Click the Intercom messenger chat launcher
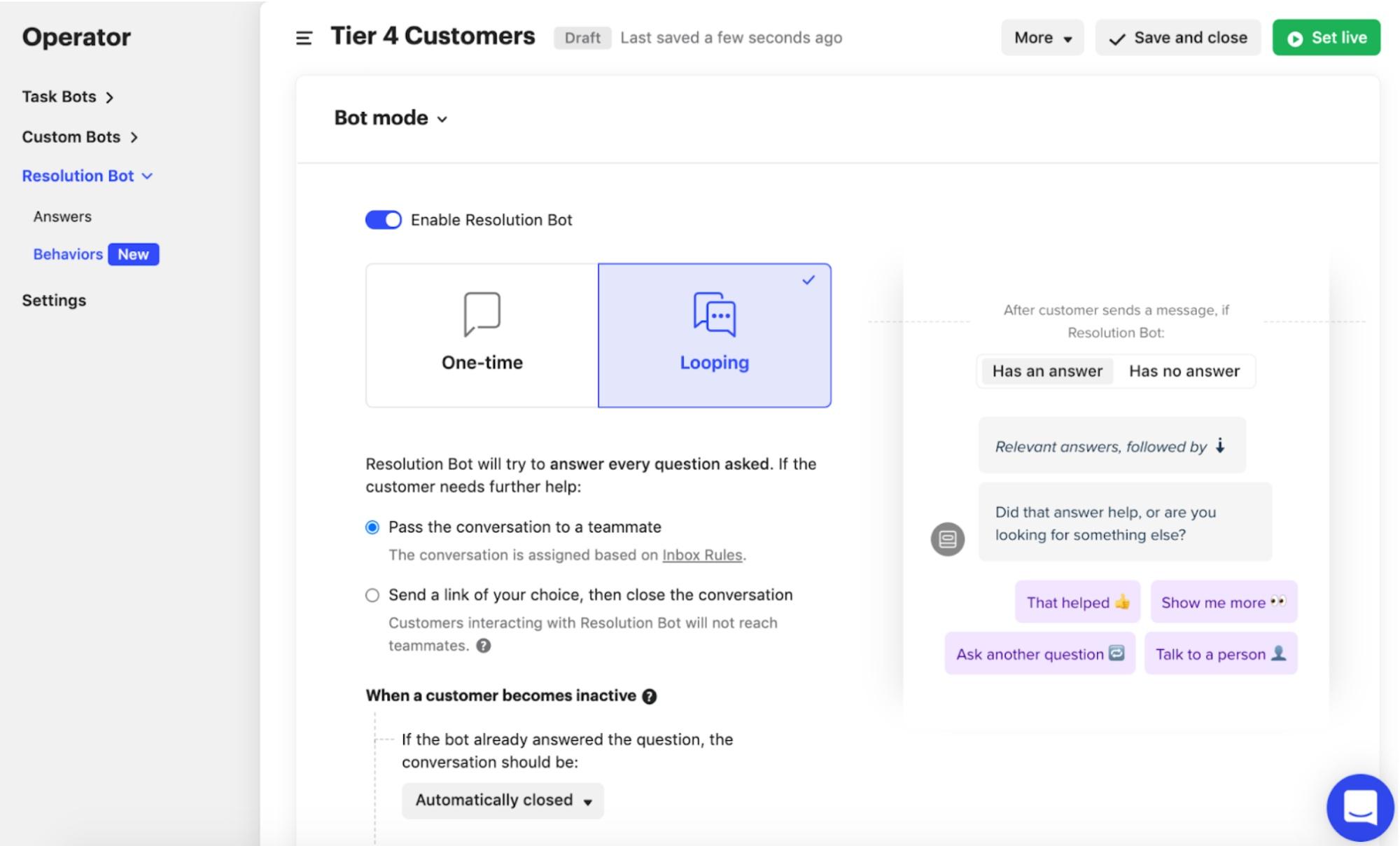1400x846 pixels. coord(1360,807)
